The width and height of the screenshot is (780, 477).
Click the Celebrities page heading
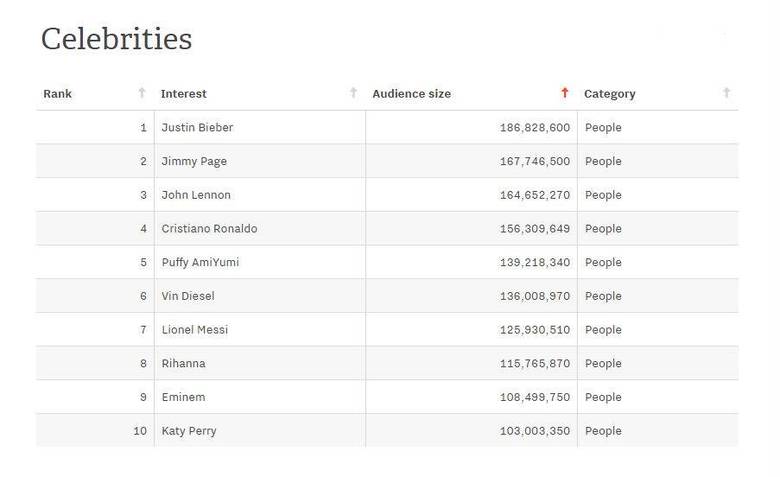[116, 39]
